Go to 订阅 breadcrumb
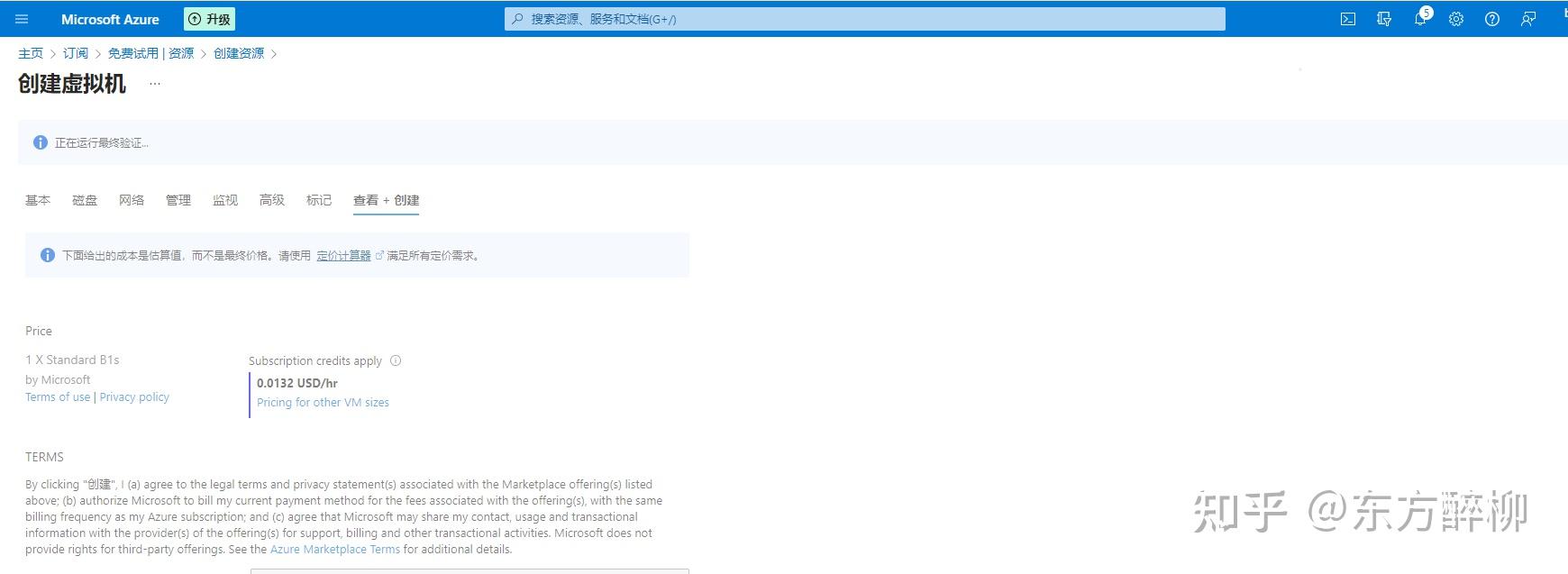Screen dimensions: 1568x574 click(76, 53)
